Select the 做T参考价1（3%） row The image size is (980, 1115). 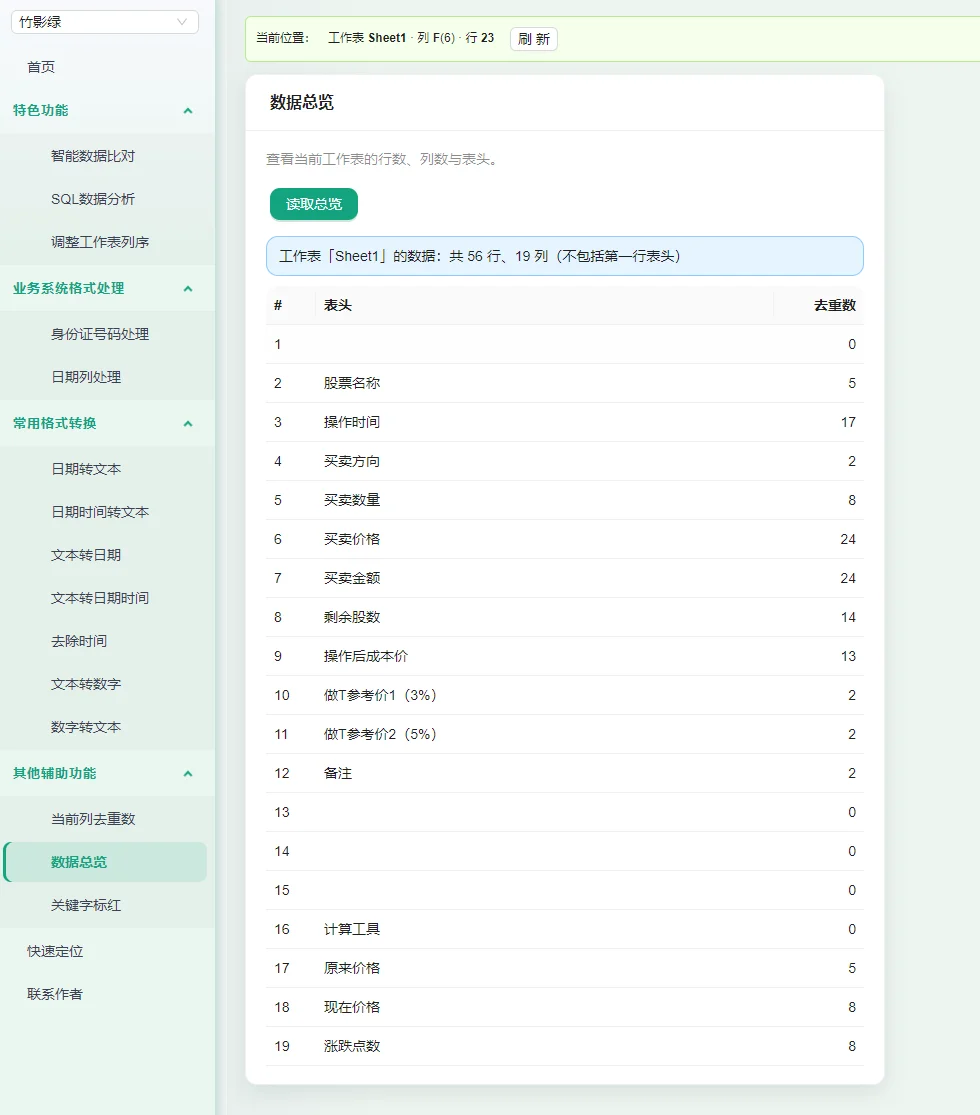565,695
